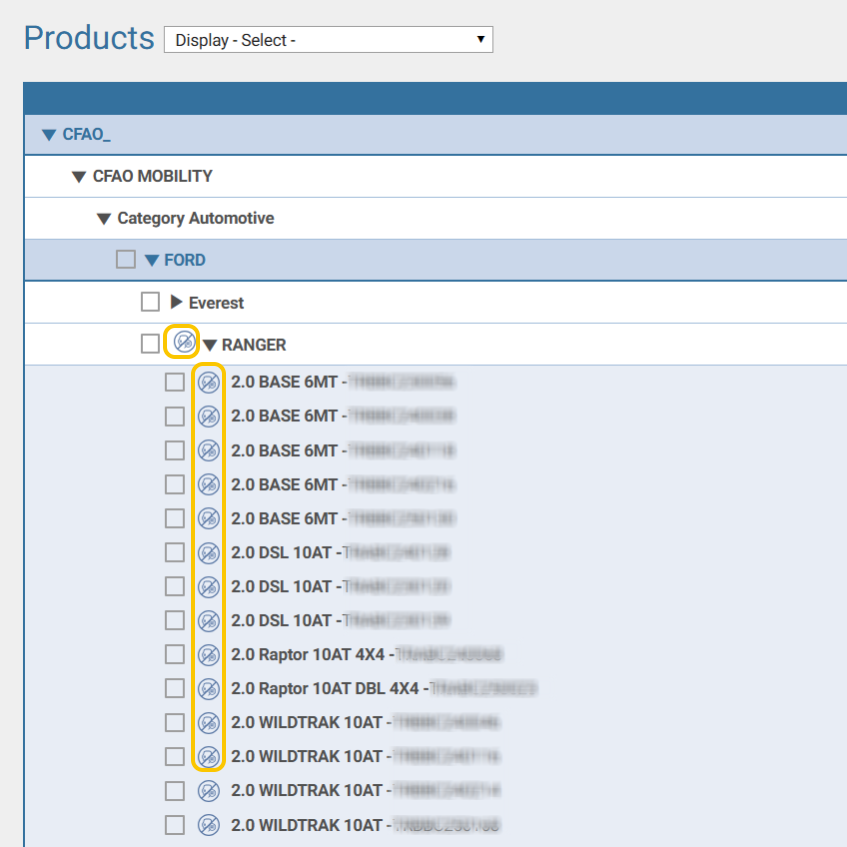
Task: Click the icon on first 2.0 WILDTRAK 10AT row
Action: click(x=209, y=723)
